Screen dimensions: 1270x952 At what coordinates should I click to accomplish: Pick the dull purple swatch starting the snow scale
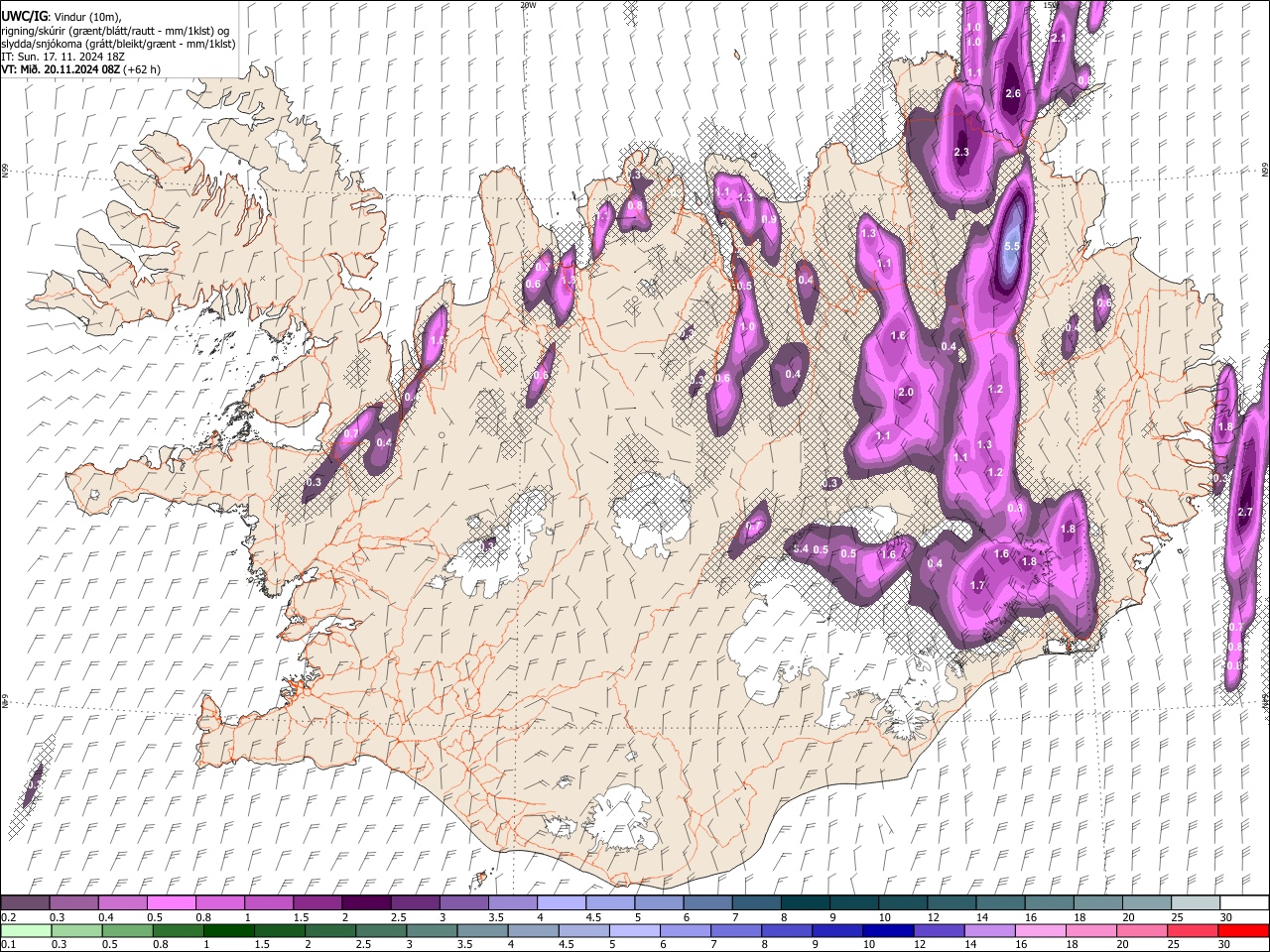pyautogui.click(x=25, y=902)
